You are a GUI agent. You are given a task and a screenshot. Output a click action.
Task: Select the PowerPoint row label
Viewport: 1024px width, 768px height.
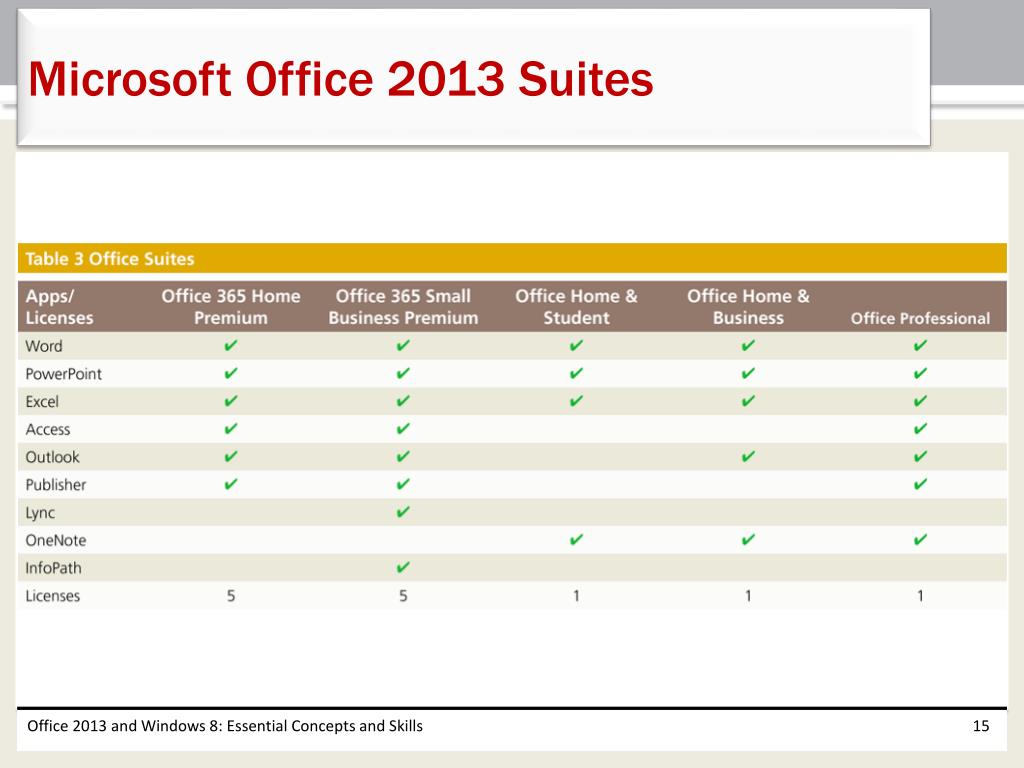pyautogui.click(x=63, y=374)
